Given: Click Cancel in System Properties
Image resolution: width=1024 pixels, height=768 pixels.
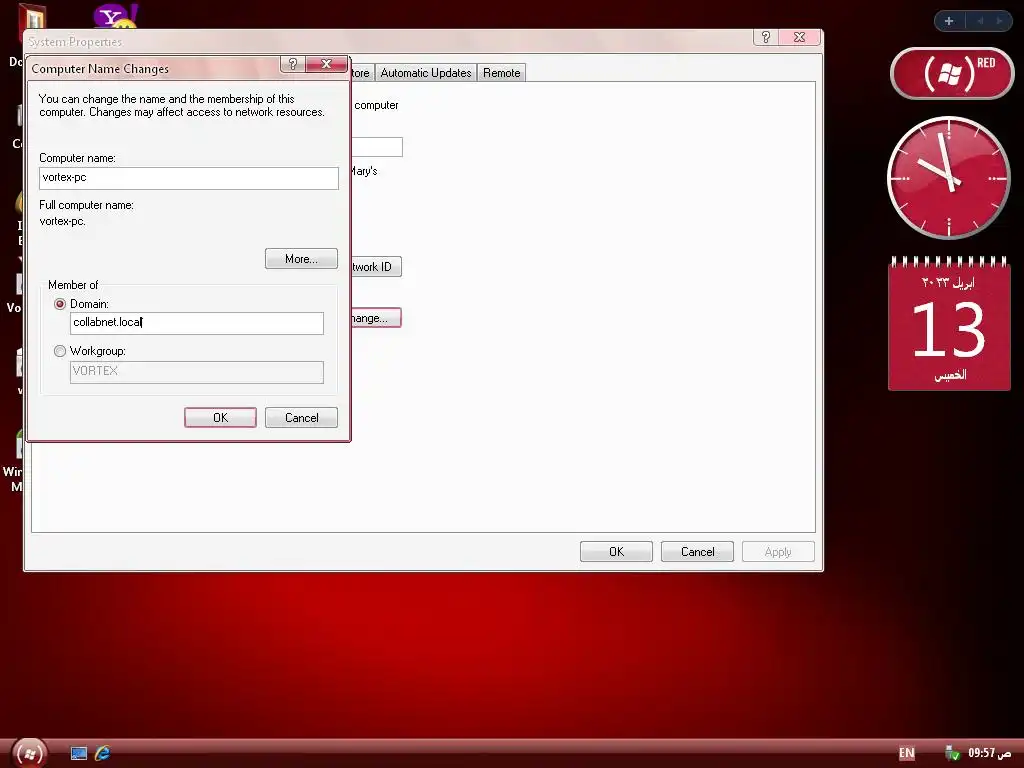Looking at the screenshot, I should (697, 552).
